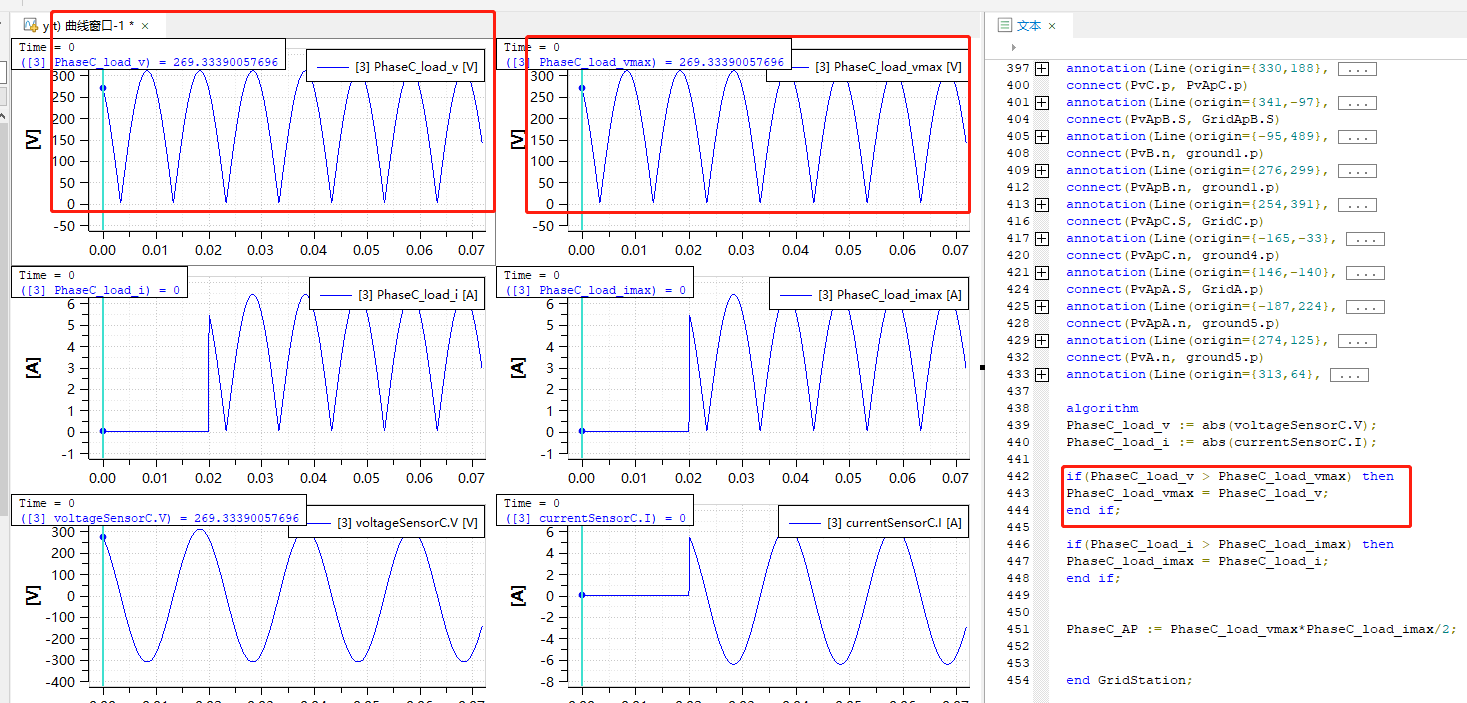
Task: Click the '...' fold box after origin={341,-97}
Action: [x=1358, y=103]
